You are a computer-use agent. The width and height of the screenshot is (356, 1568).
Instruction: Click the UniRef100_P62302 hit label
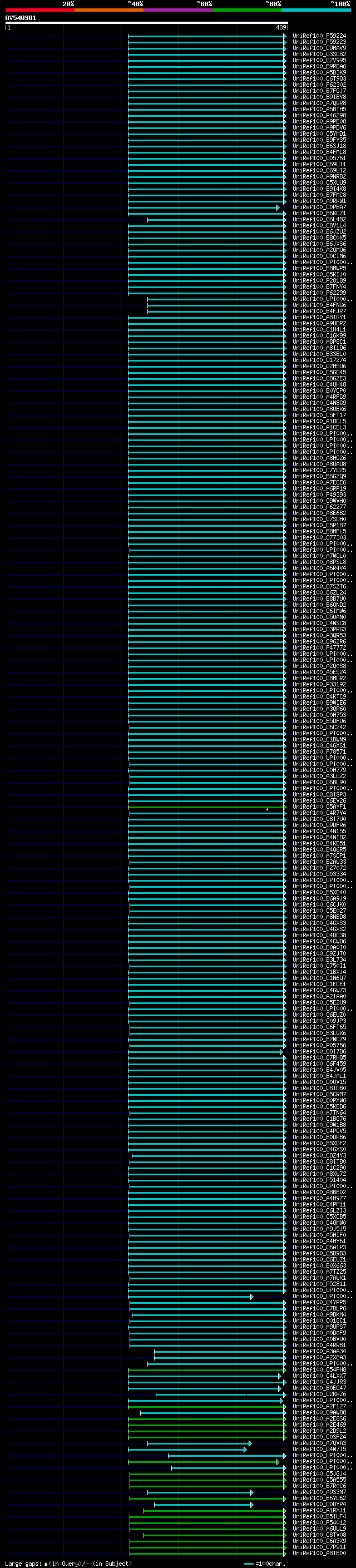319,85
